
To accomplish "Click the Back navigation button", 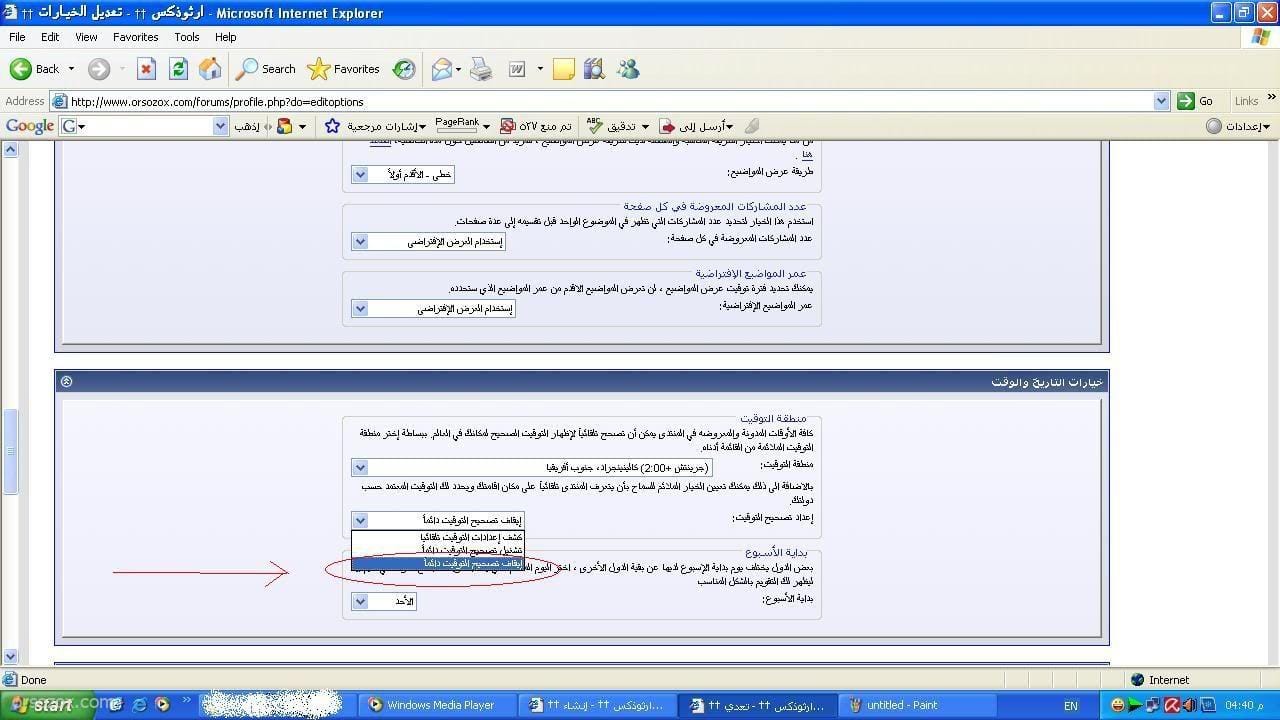I will [35, 69].
